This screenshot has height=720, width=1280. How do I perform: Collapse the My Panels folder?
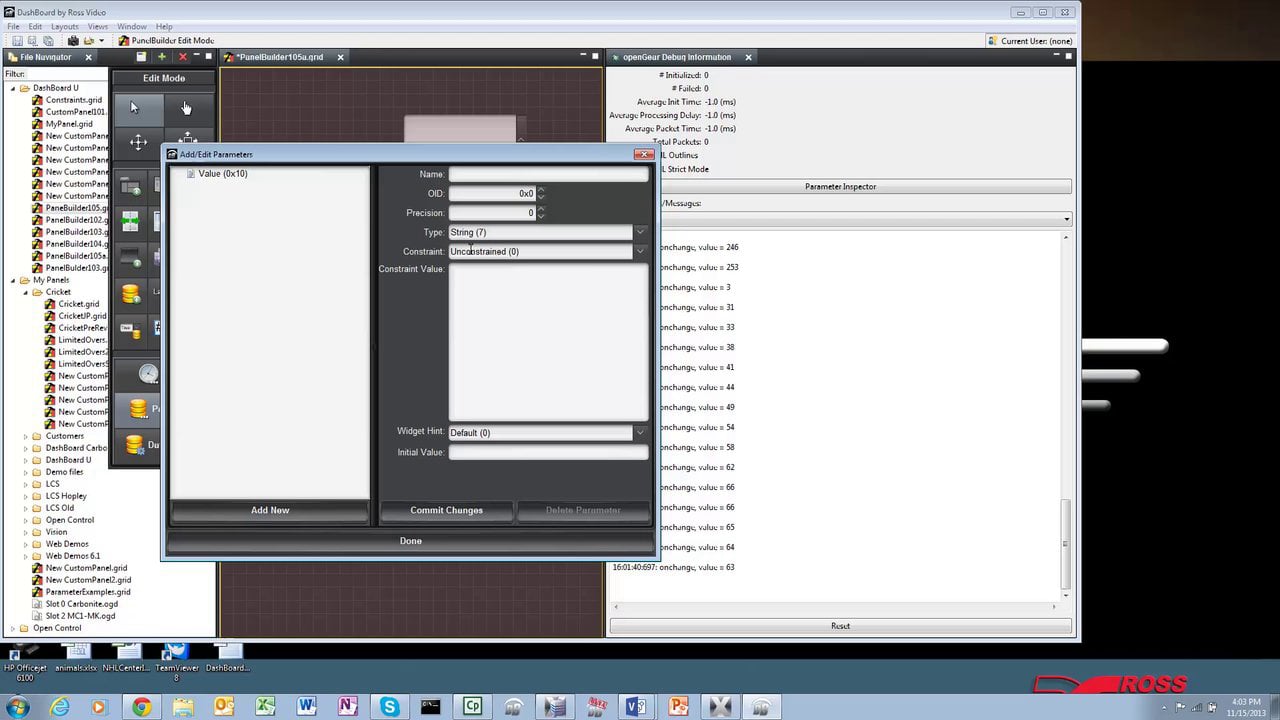point(13,280)
